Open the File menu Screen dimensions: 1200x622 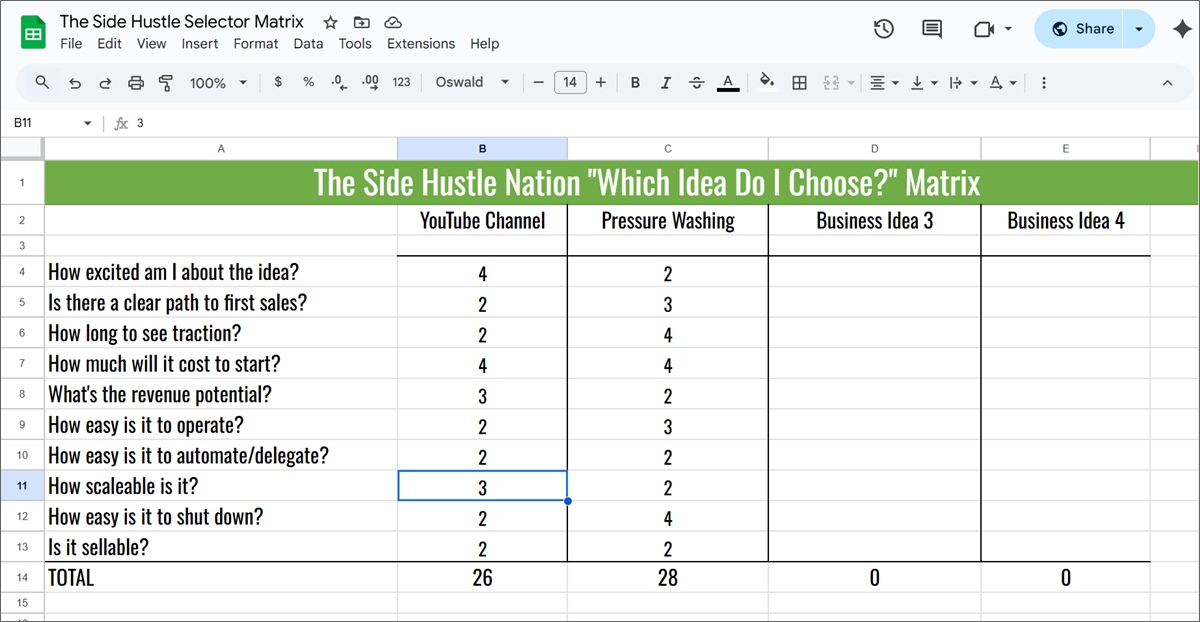[x=71, y=44]
